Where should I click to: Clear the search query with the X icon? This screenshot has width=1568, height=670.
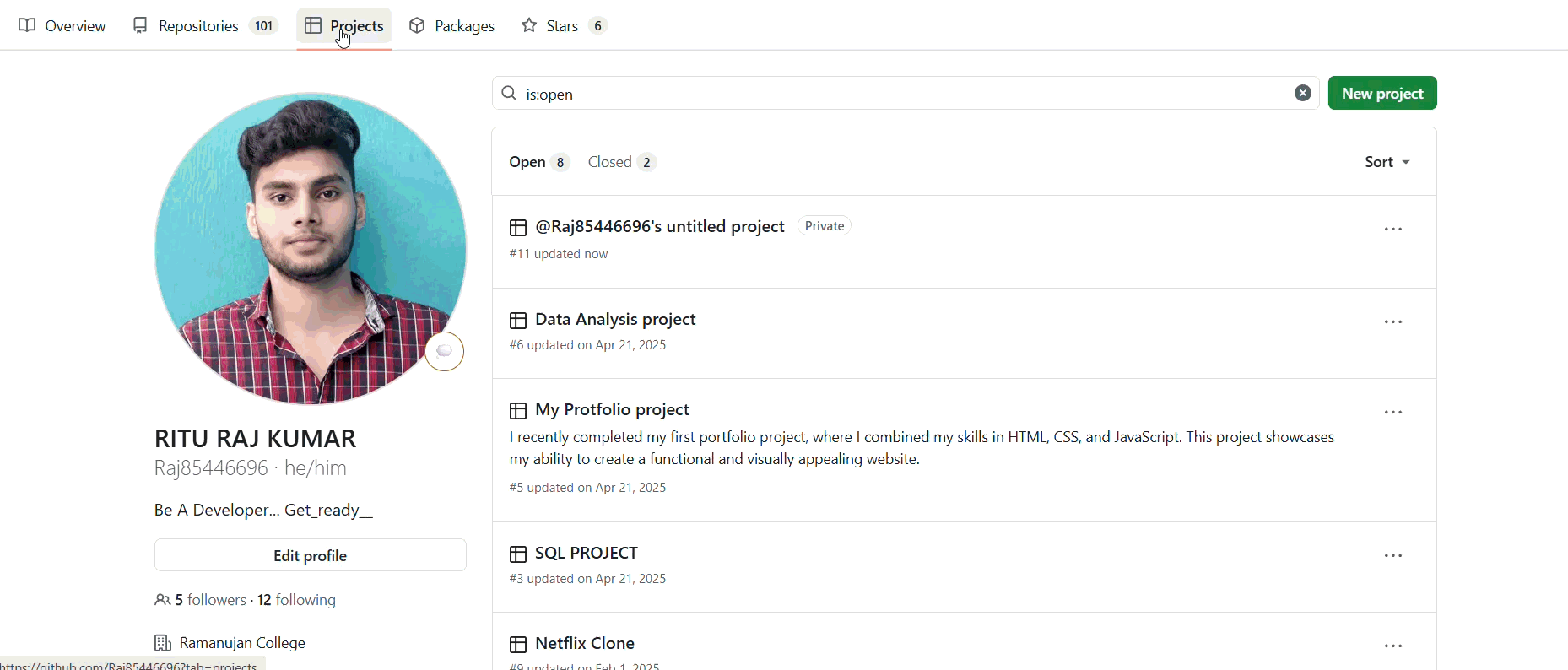1303,93
